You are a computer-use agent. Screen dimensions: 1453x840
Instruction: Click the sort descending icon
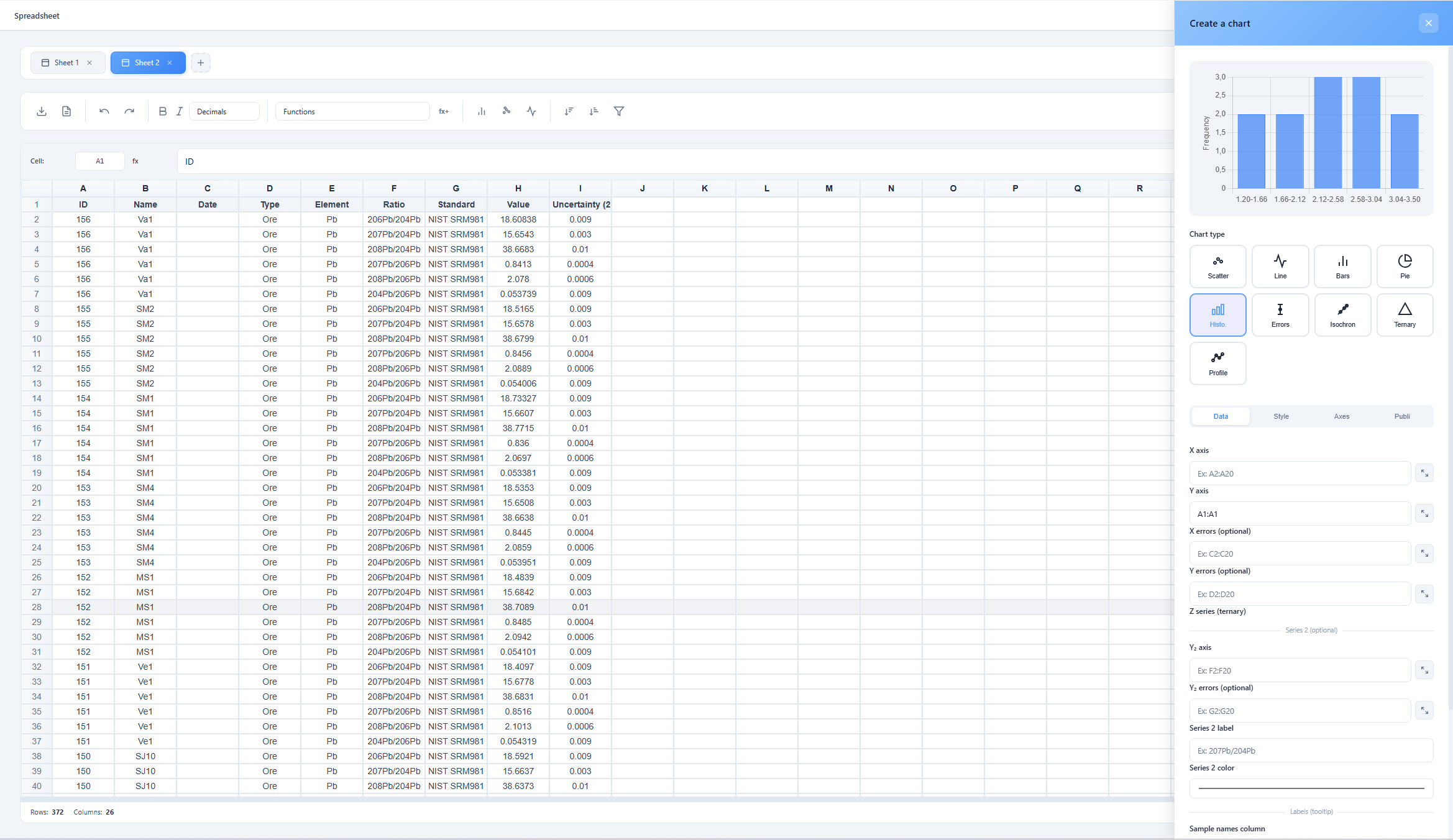click(x=569, y=111)
